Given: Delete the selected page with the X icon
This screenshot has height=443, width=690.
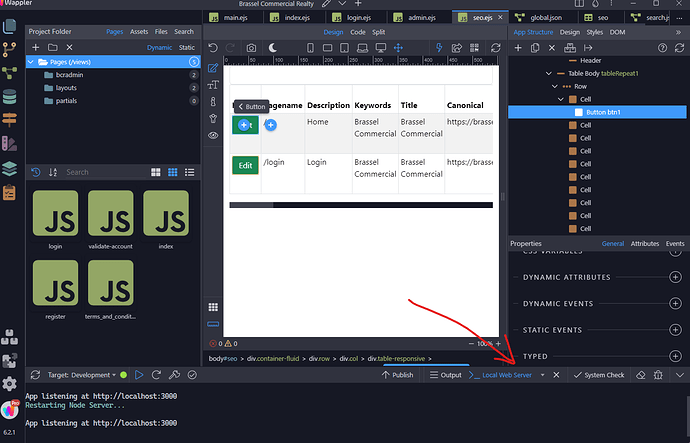Looking at the screenshot, I should [x=69, y=48].
